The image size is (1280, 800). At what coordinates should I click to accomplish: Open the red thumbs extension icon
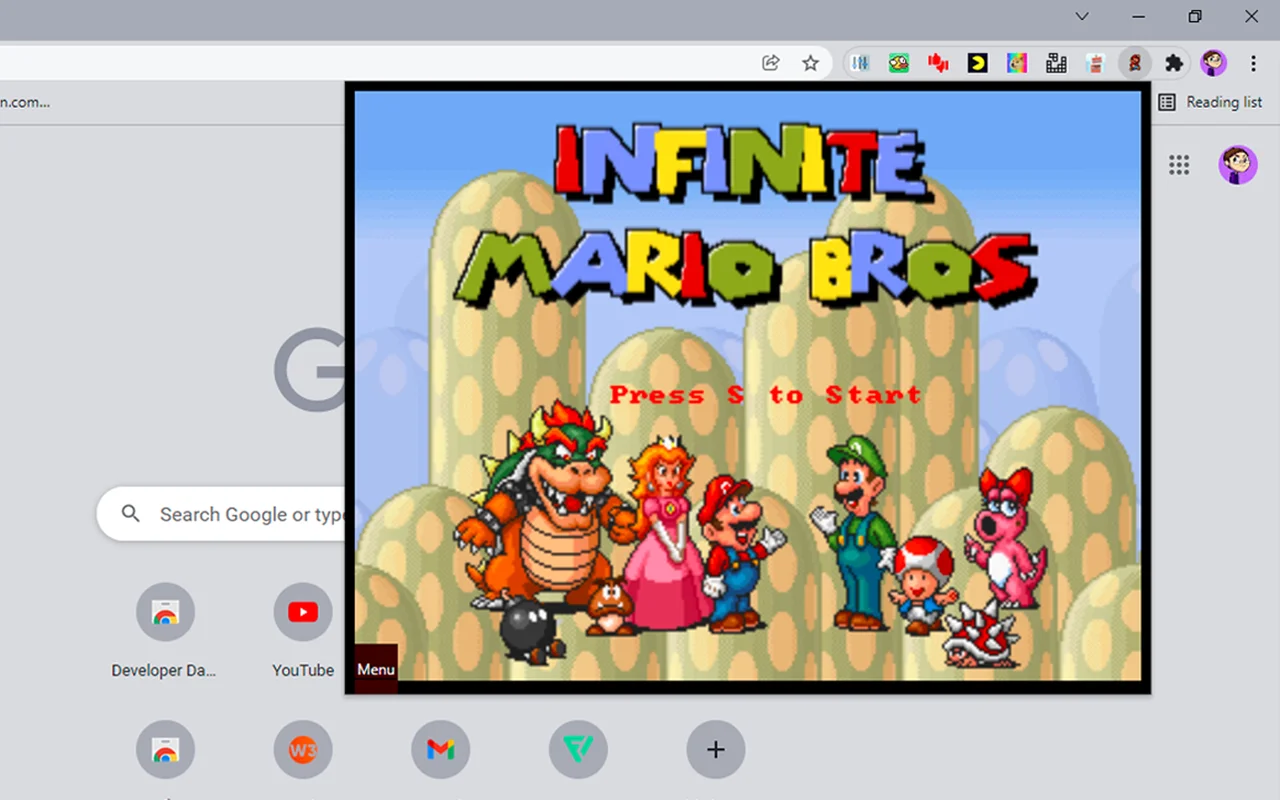(938, 63)
